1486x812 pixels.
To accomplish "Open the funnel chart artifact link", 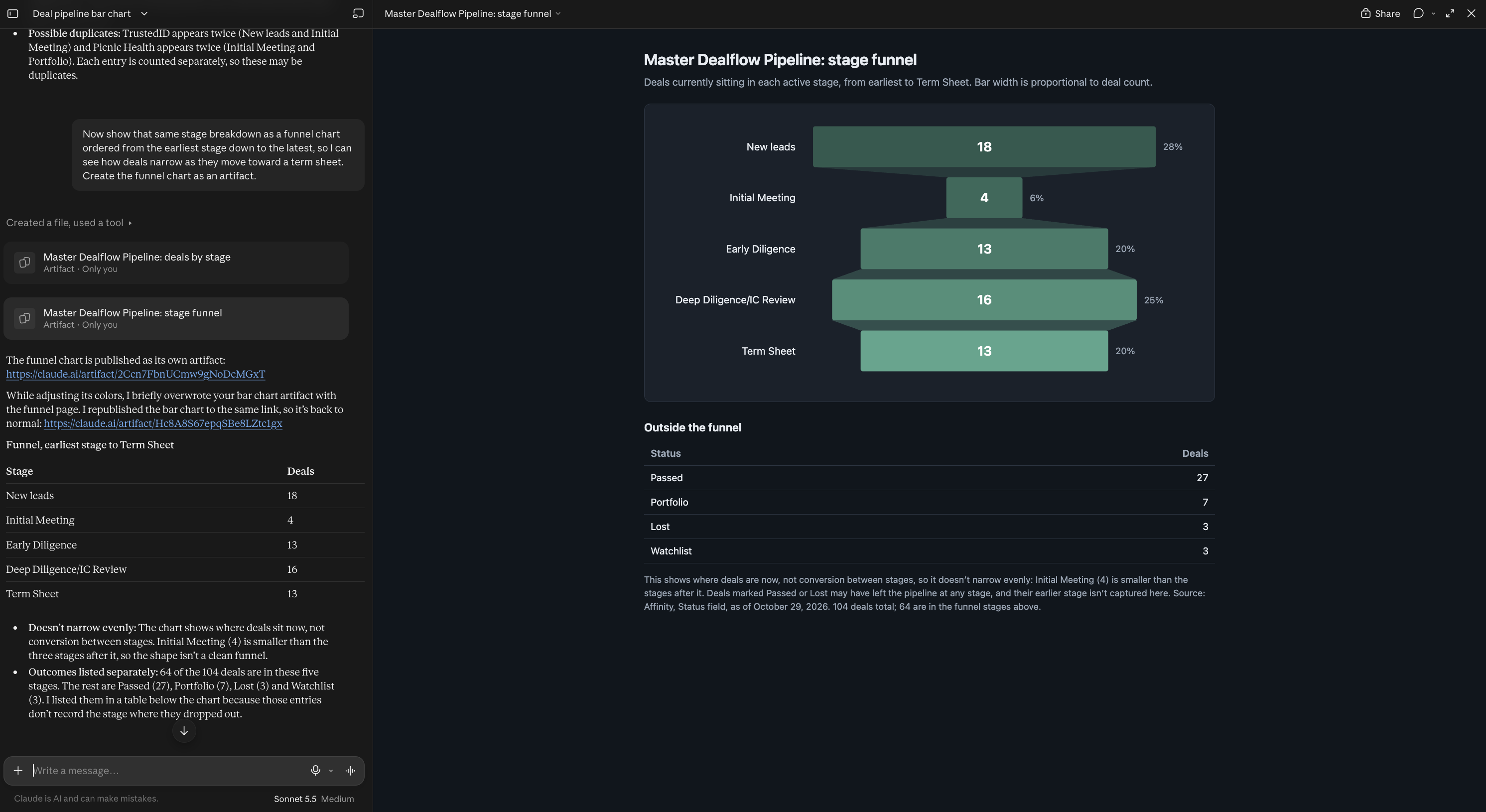I will coord(135,374).
